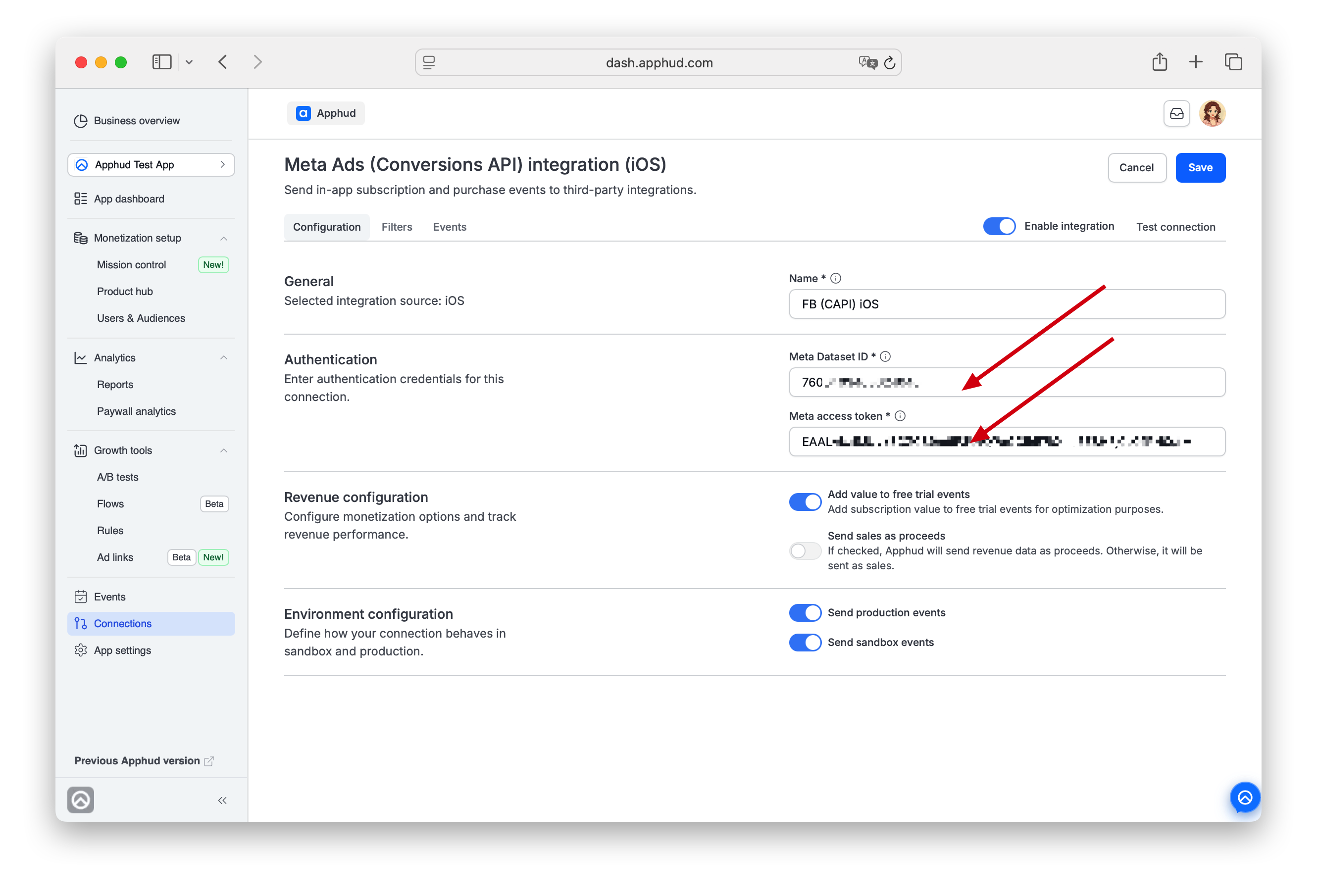Collapse the Monetization setup section

point(224,238)
